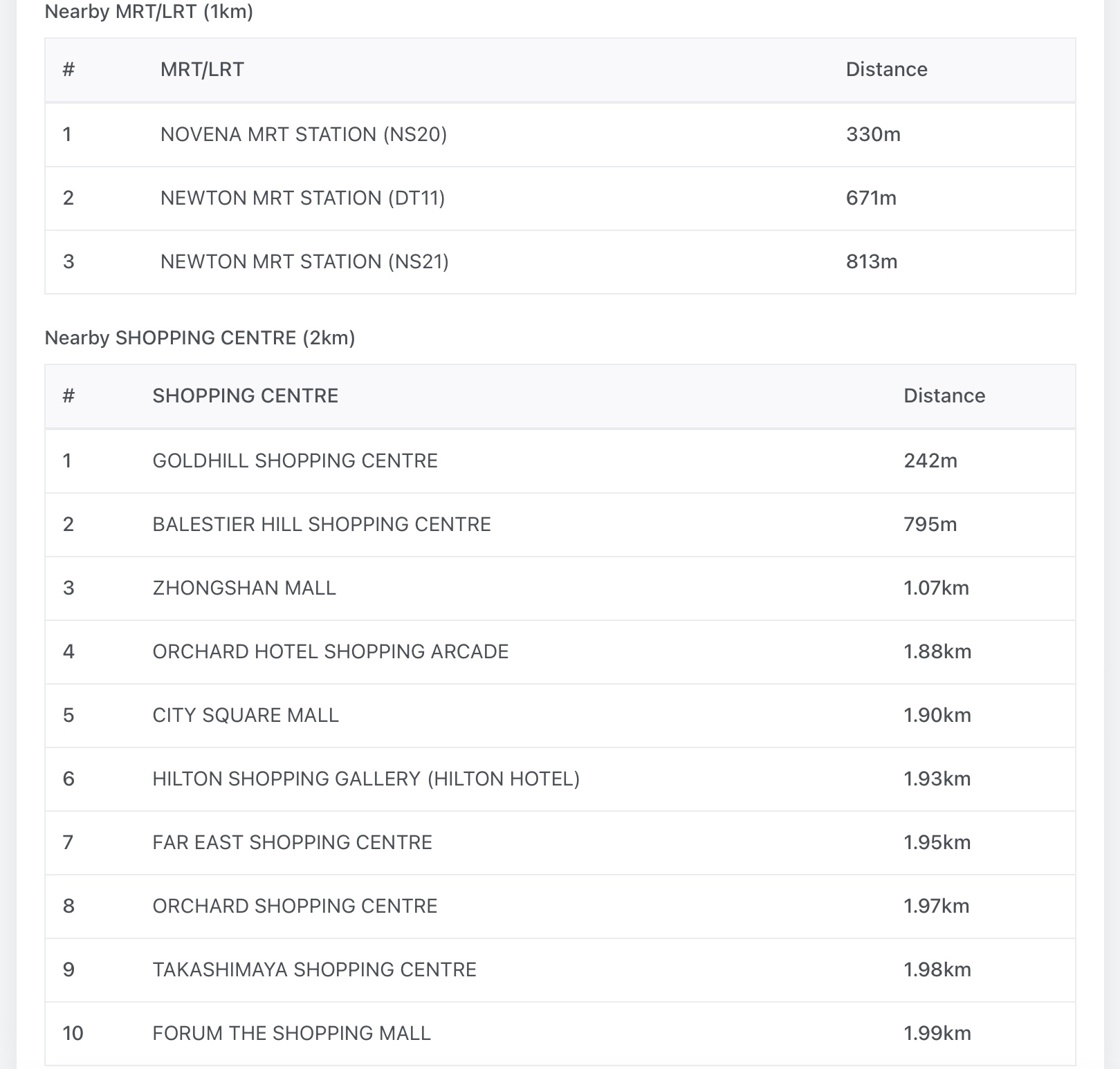Click the Nearby MRT/LRT (1km) heading

pos(149,12)
